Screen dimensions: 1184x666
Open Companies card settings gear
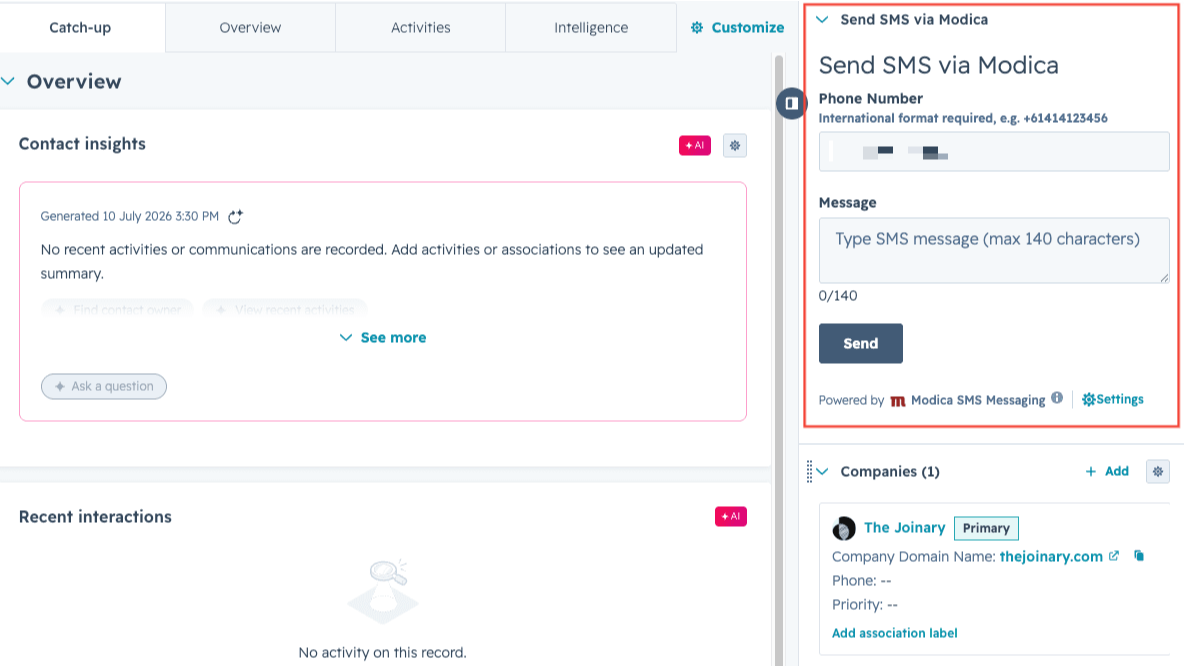[1158, 471]
